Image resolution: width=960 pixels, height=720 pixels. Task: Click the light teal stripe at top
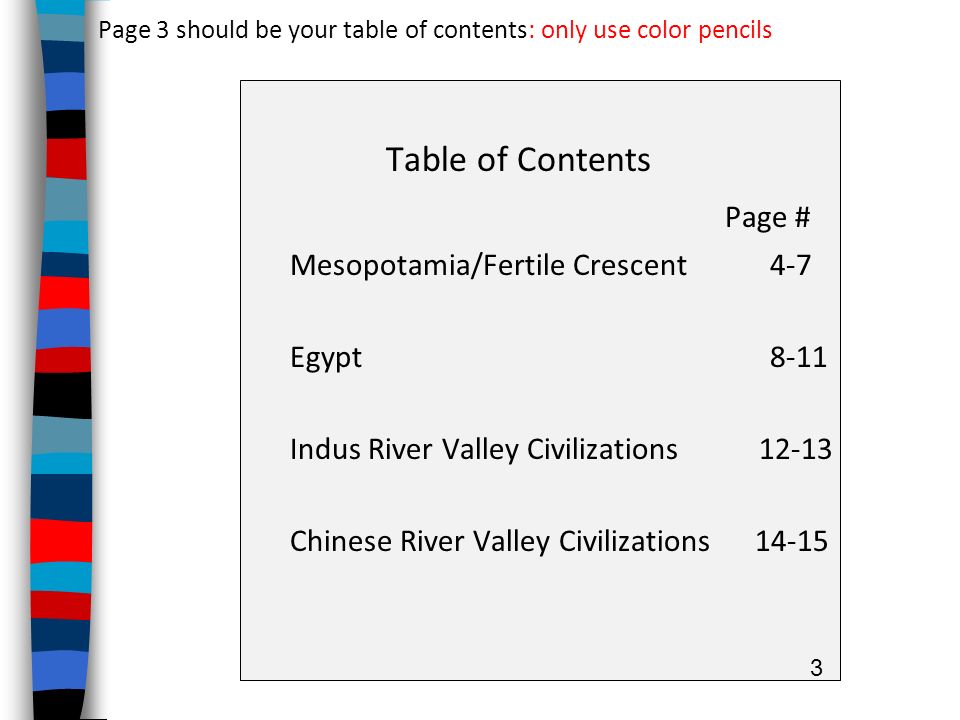(x=61, y=28)
